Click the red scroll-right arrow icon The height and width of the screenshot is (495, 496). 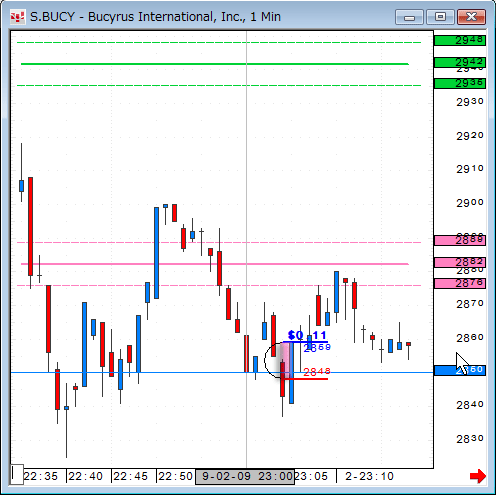click(x=478, y=476)
